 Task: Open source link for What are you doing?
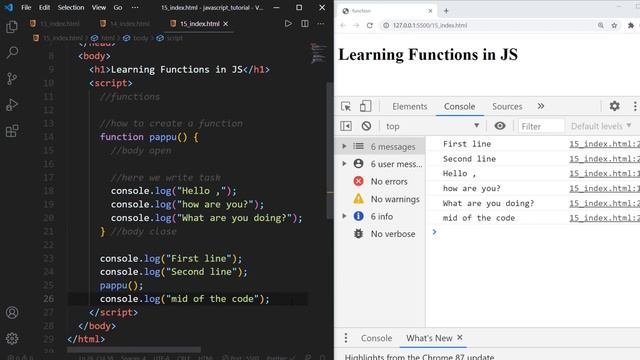click(x=604, y=203)
